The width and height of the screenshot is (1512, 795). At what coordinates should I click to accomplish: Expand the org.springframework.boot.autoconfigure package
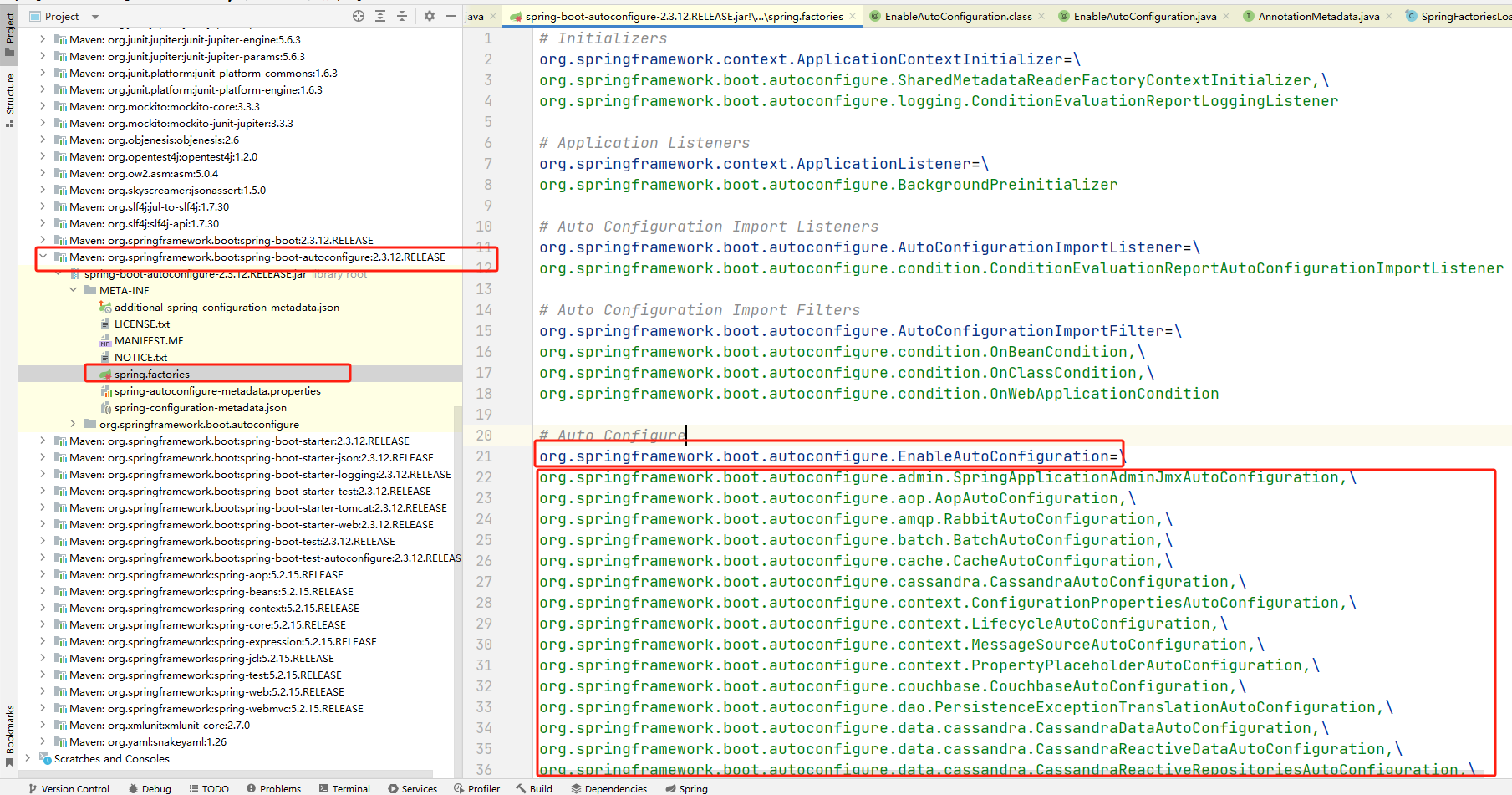73,424
